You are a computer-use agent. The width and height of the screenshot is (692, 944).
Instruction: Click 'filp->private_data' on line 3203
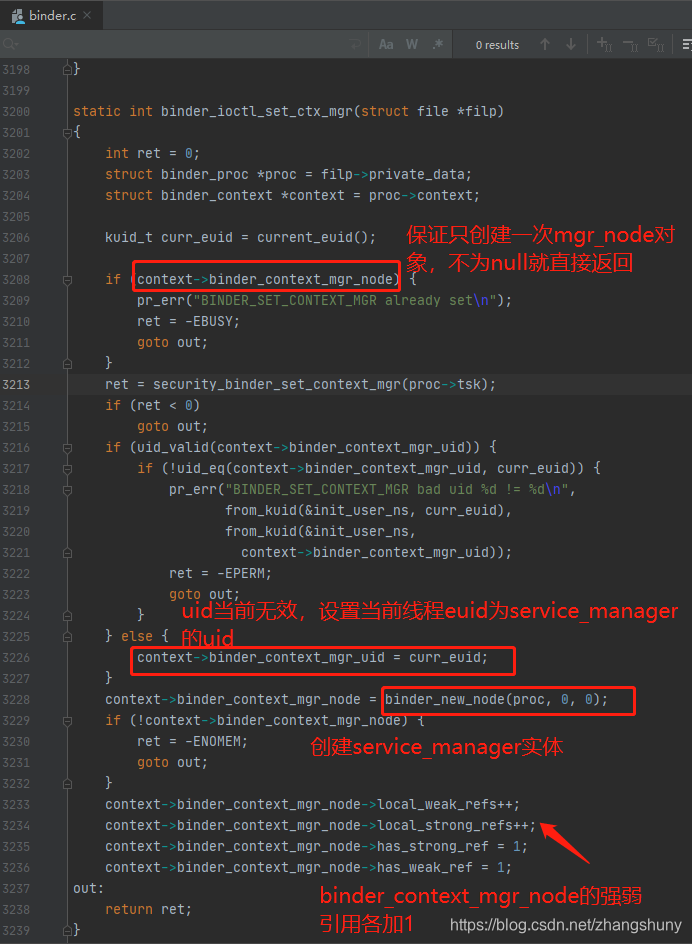tap(393, 175)
